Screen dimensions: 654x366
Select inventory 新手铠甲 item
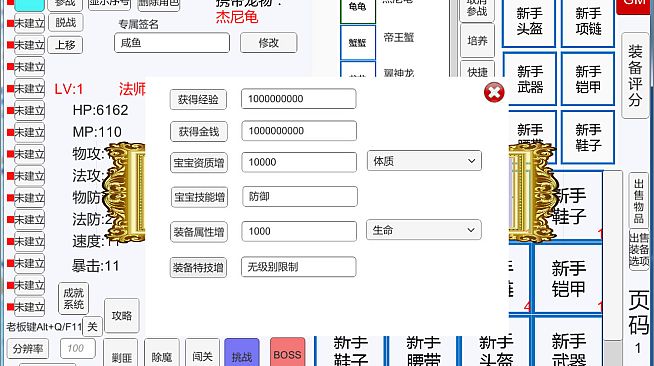568,279
